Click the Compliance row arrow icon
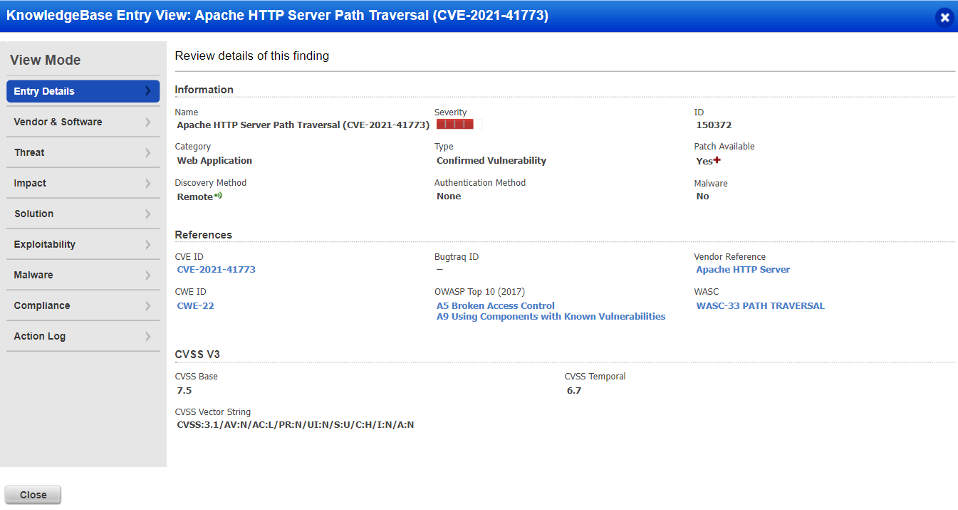This screenshot has width=958, height=510. click(148, 305)
